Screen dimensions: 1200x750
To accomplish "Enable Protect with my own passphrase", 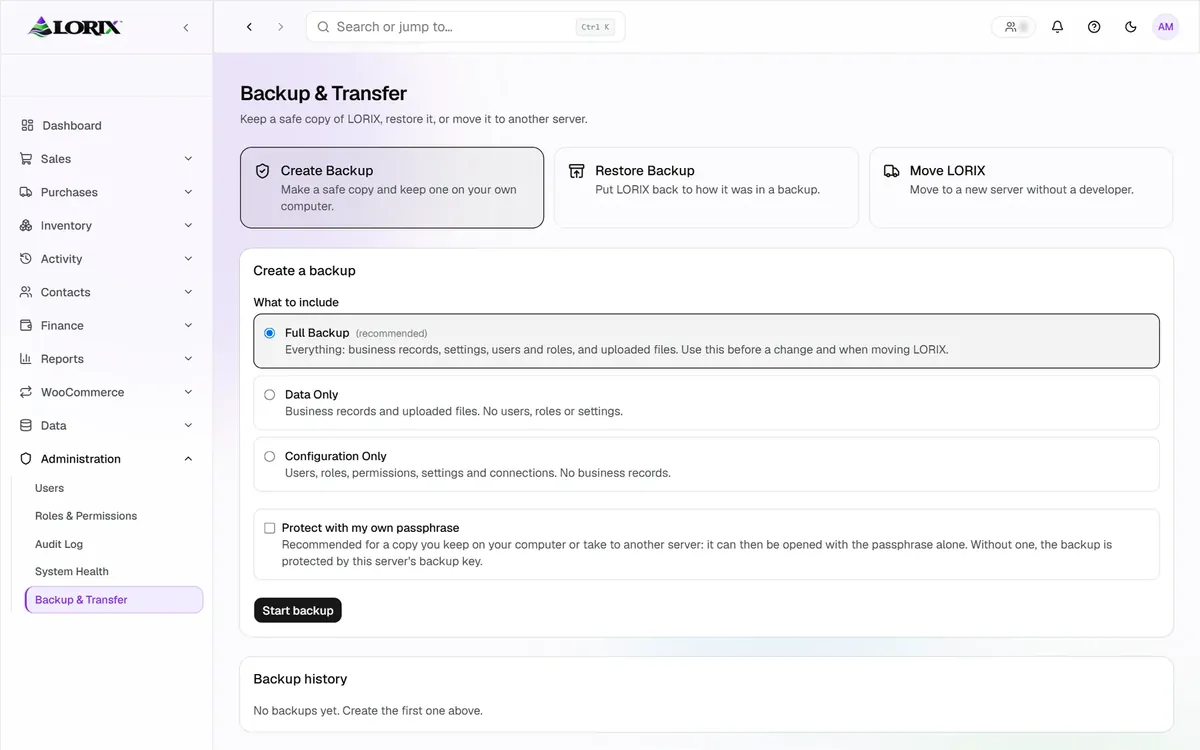I will click(269, 528).
